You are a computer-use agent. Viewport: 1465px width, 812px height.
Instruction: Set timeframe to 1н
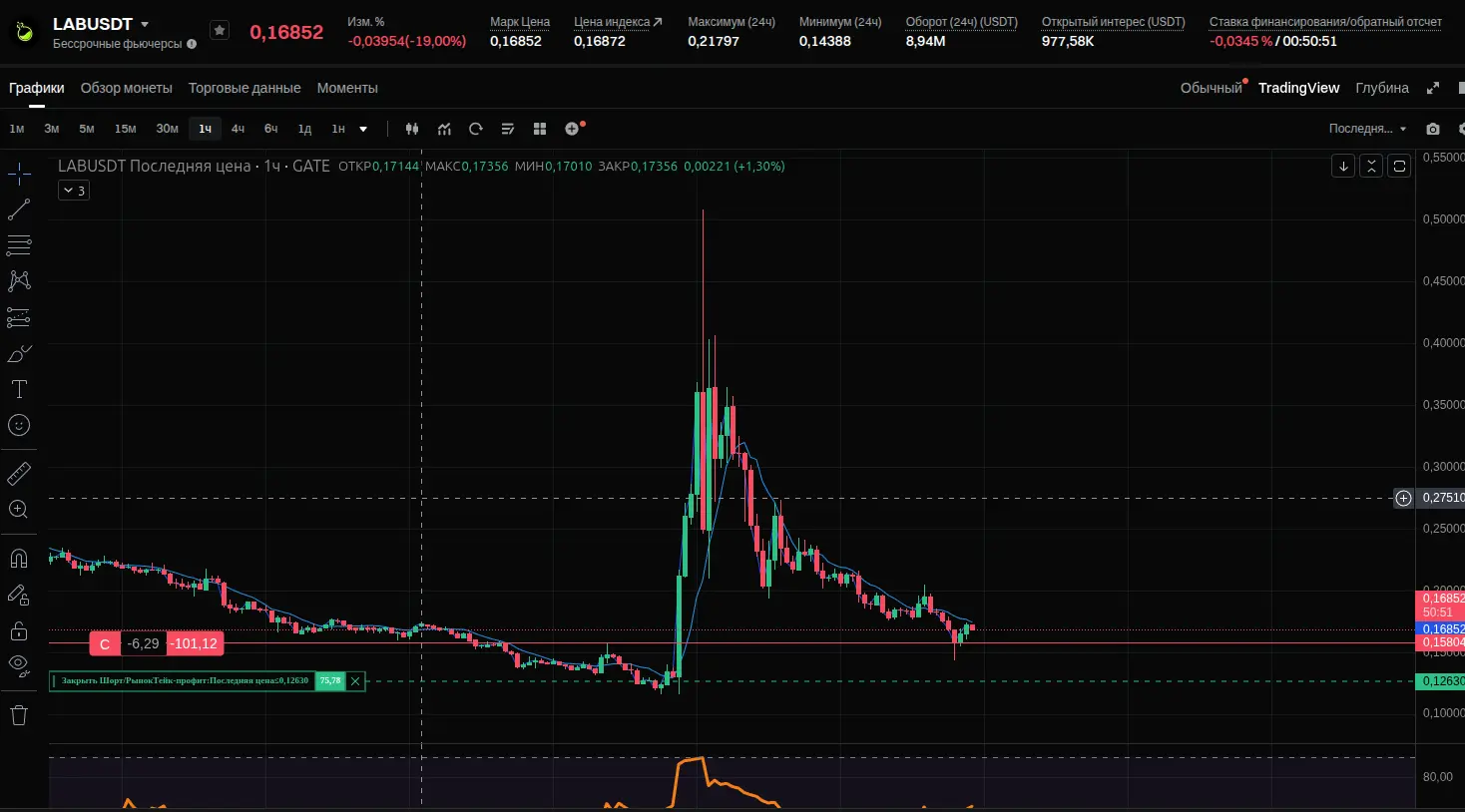tap(338, 129)
